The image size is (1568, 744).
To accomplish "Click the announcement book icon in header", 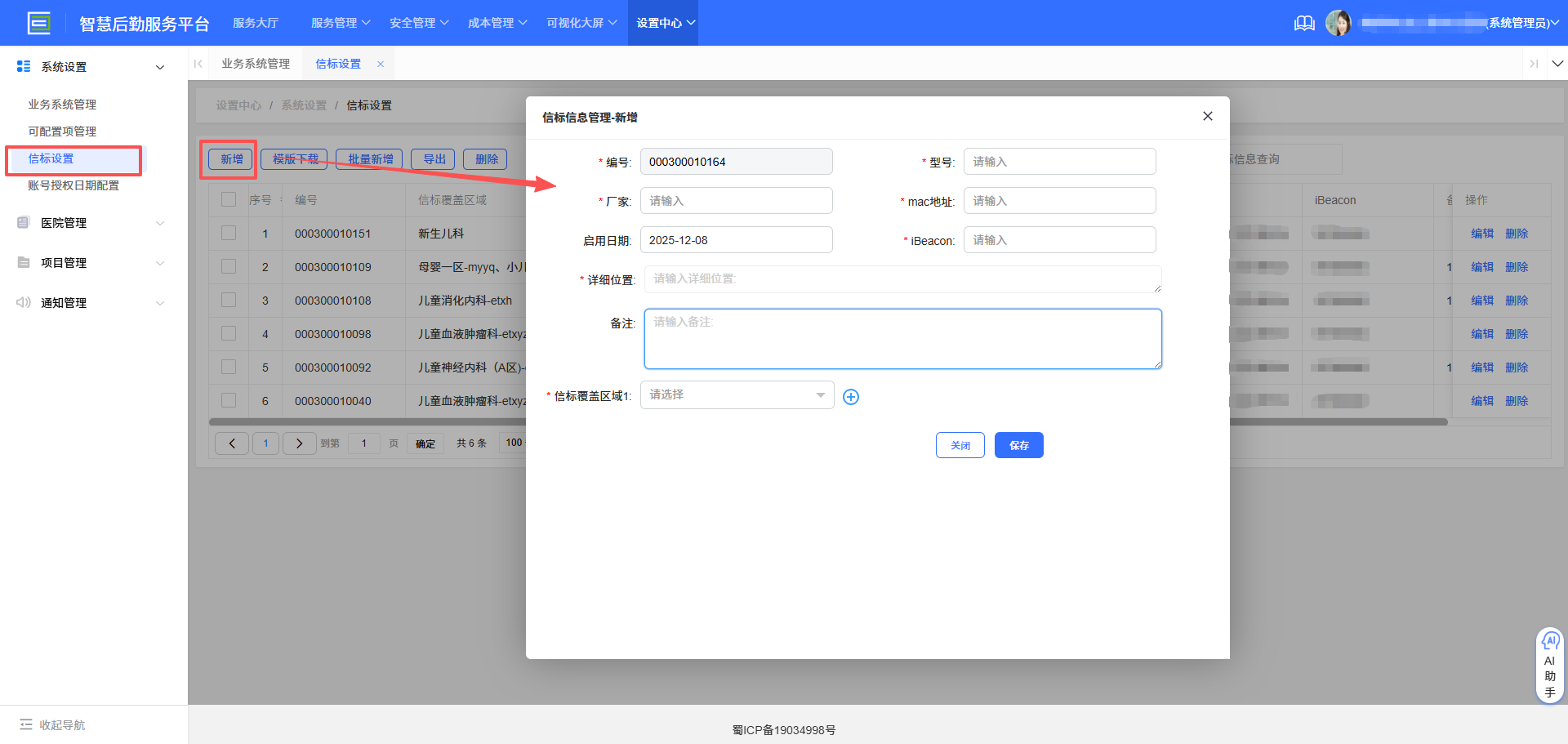I will [1304, 23].
